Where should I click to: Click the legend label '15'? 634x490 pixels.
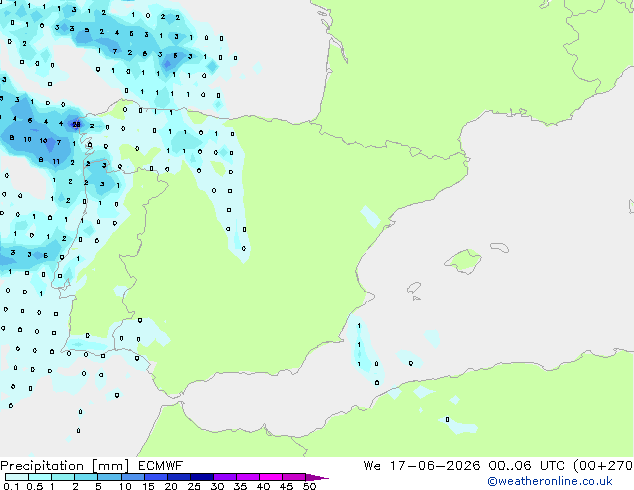pos(148,486)
